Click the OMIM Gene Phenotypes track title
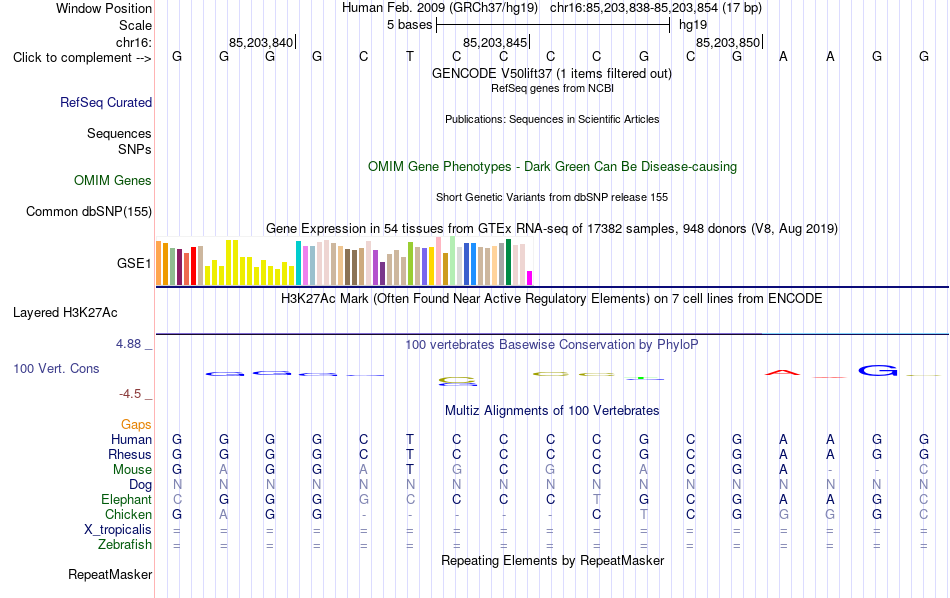Image resolution: width=950 pixels, height=598 pixels. click(553, 167)
